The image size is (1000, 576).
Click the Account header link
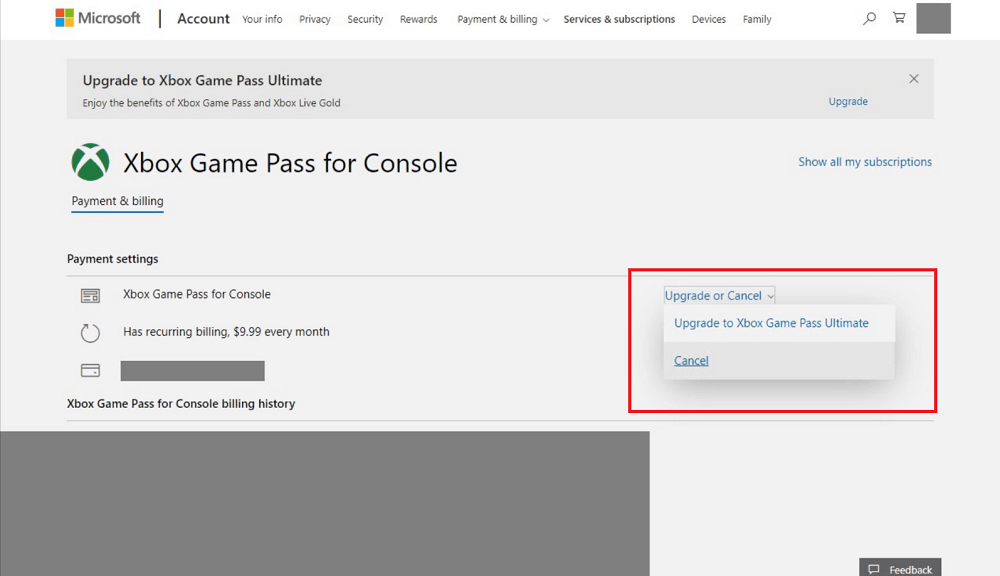[x=203, y=18]
